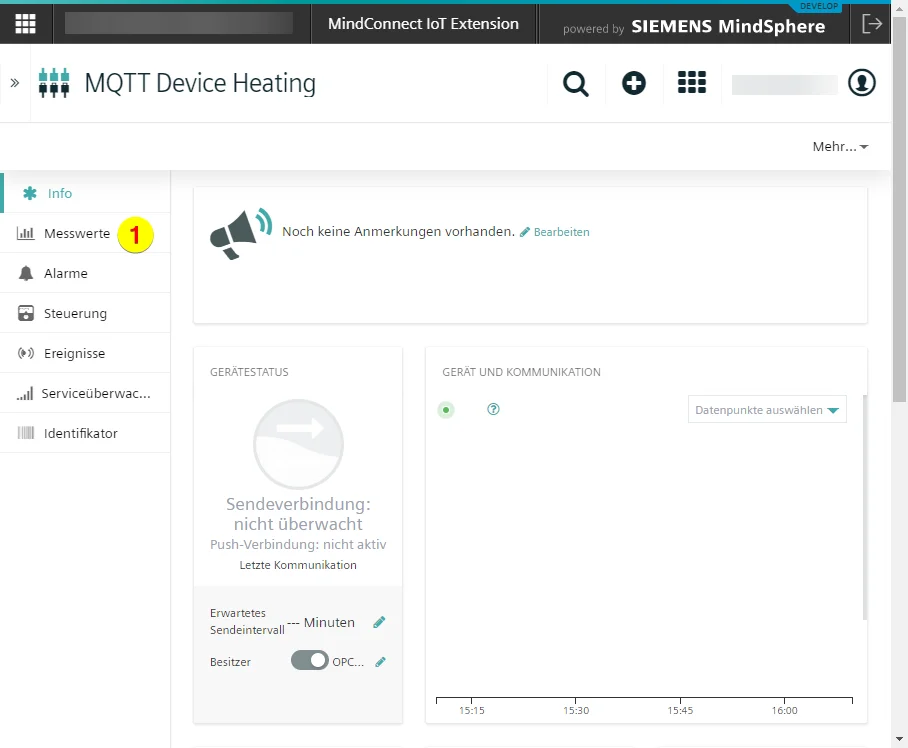Click the scroll down arrow at page bottom
The image size is (908, 748).
(899, 739)
